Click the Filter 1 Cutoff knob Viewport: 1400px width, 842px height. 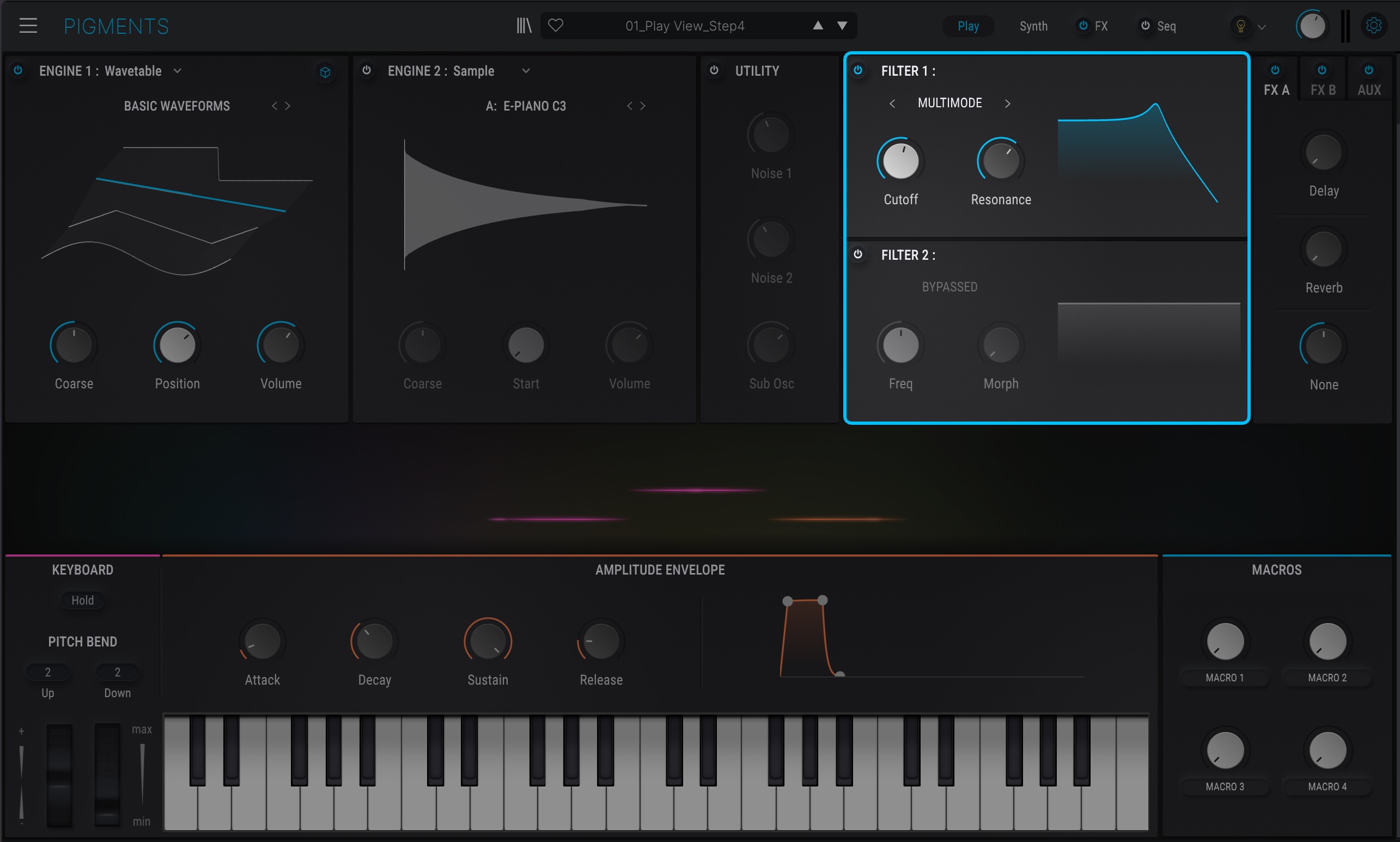pos(900,161)
